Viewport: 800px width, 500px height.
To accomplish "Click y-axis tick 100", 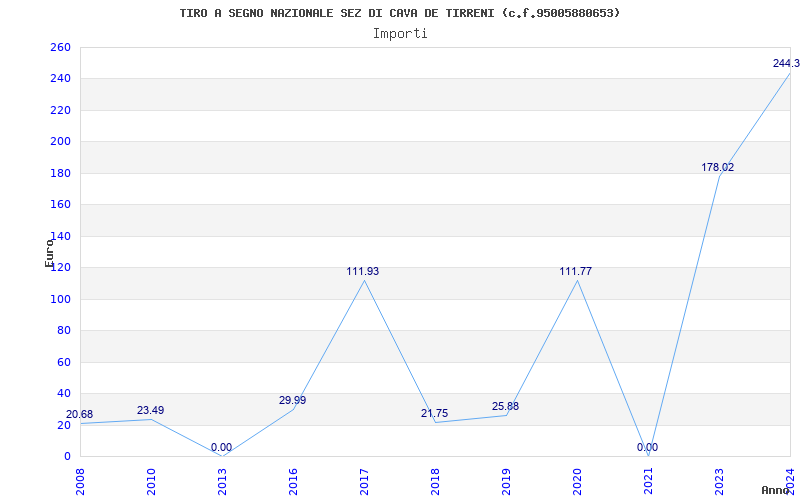I will [x=60, y=299].
